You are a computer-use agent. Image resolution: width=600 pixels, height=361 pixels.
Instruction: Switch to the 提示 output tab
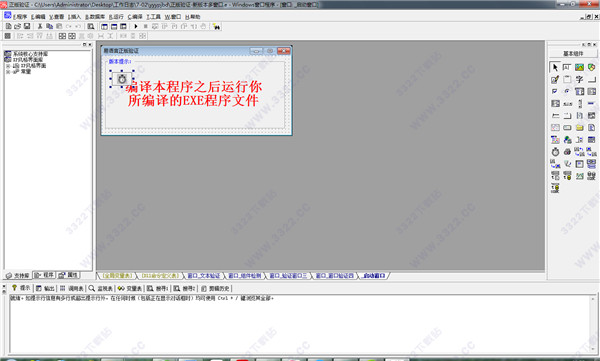click(x=21, y=288)
